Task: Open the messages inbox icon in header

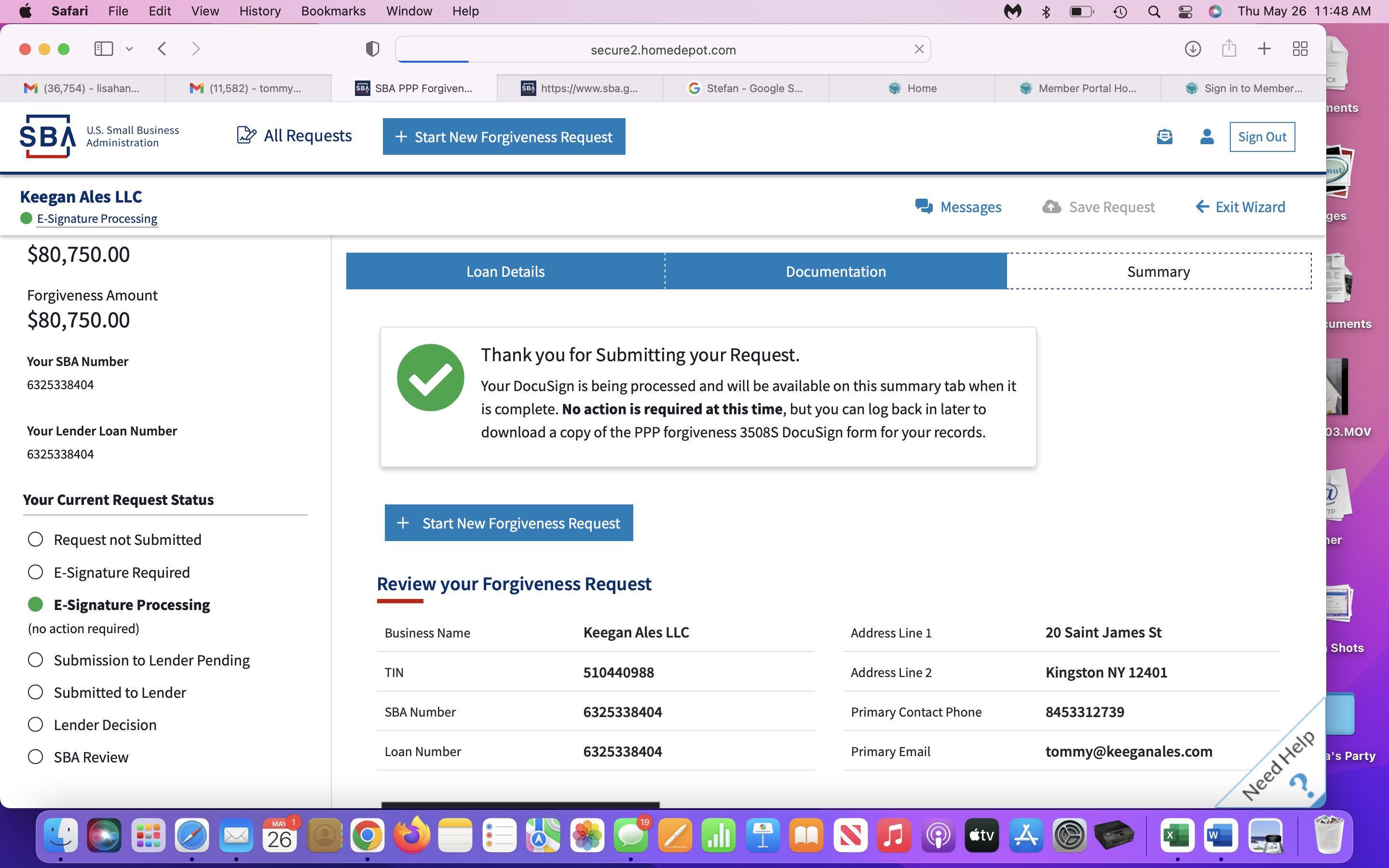Action: pyautogui.click(x=1164, y=136)
